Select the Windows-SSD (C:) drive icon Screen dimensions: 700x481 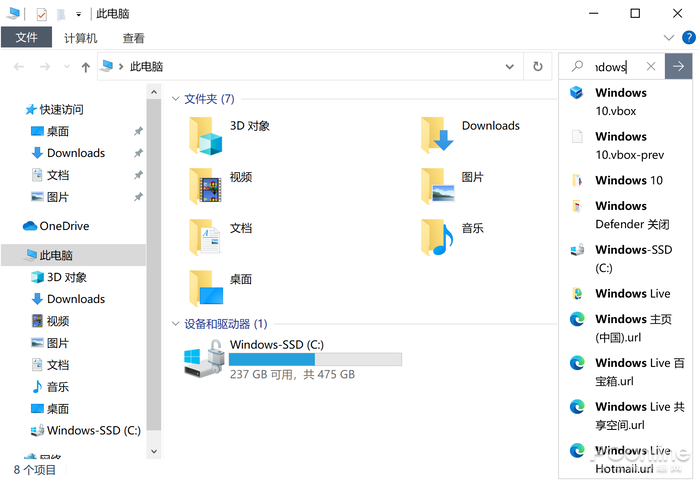click(x=204, y=359)
